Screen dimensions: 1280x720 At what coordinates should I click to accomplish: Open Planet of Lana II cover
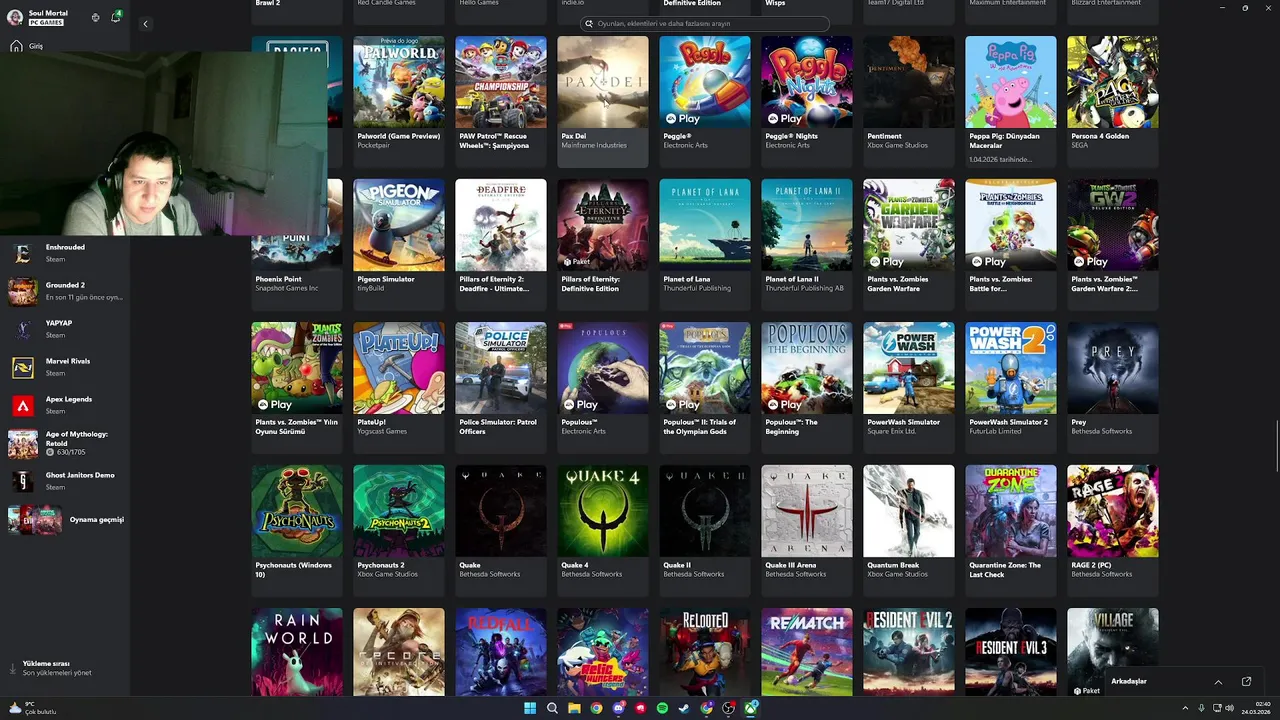click(x=807, y=225)
